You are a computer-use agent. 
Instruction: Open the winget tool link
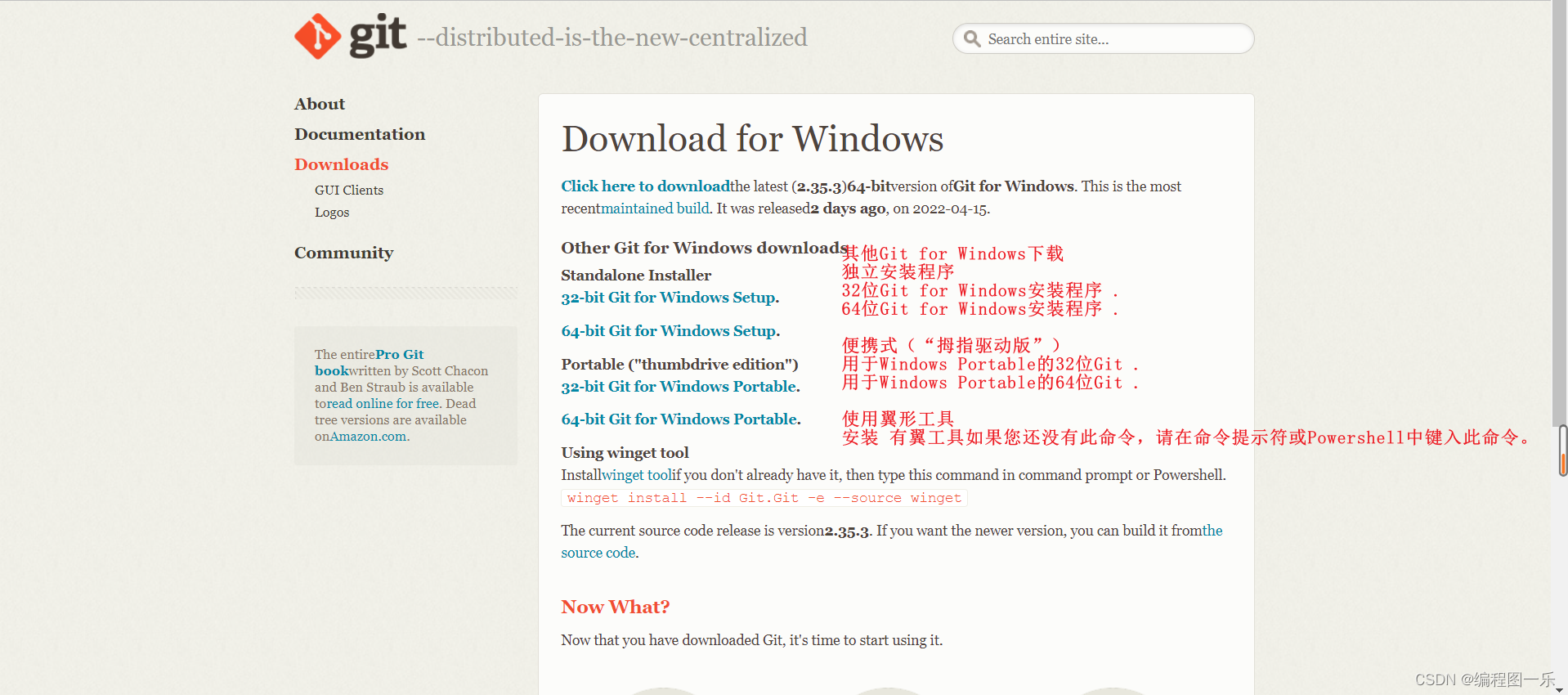[635, 475]
